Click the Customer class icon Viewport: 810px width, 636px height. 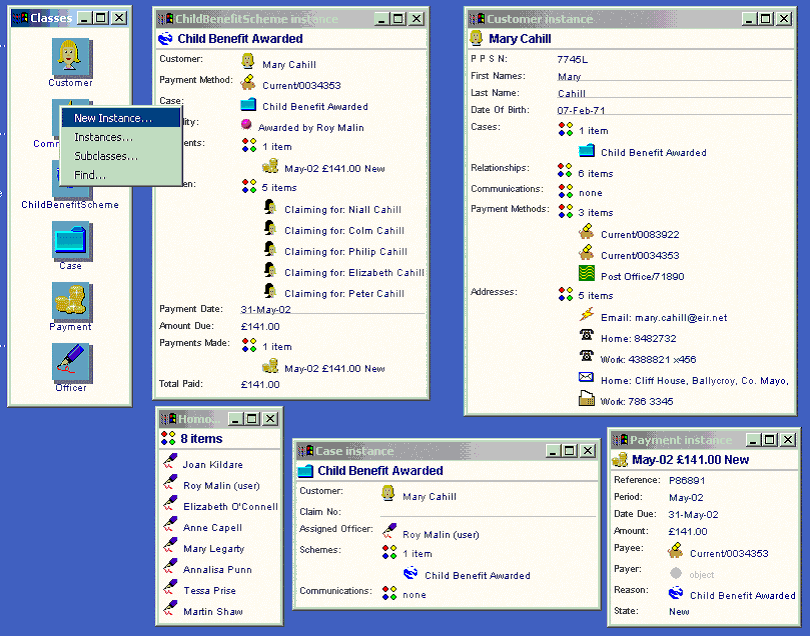(x=70, y=58)
